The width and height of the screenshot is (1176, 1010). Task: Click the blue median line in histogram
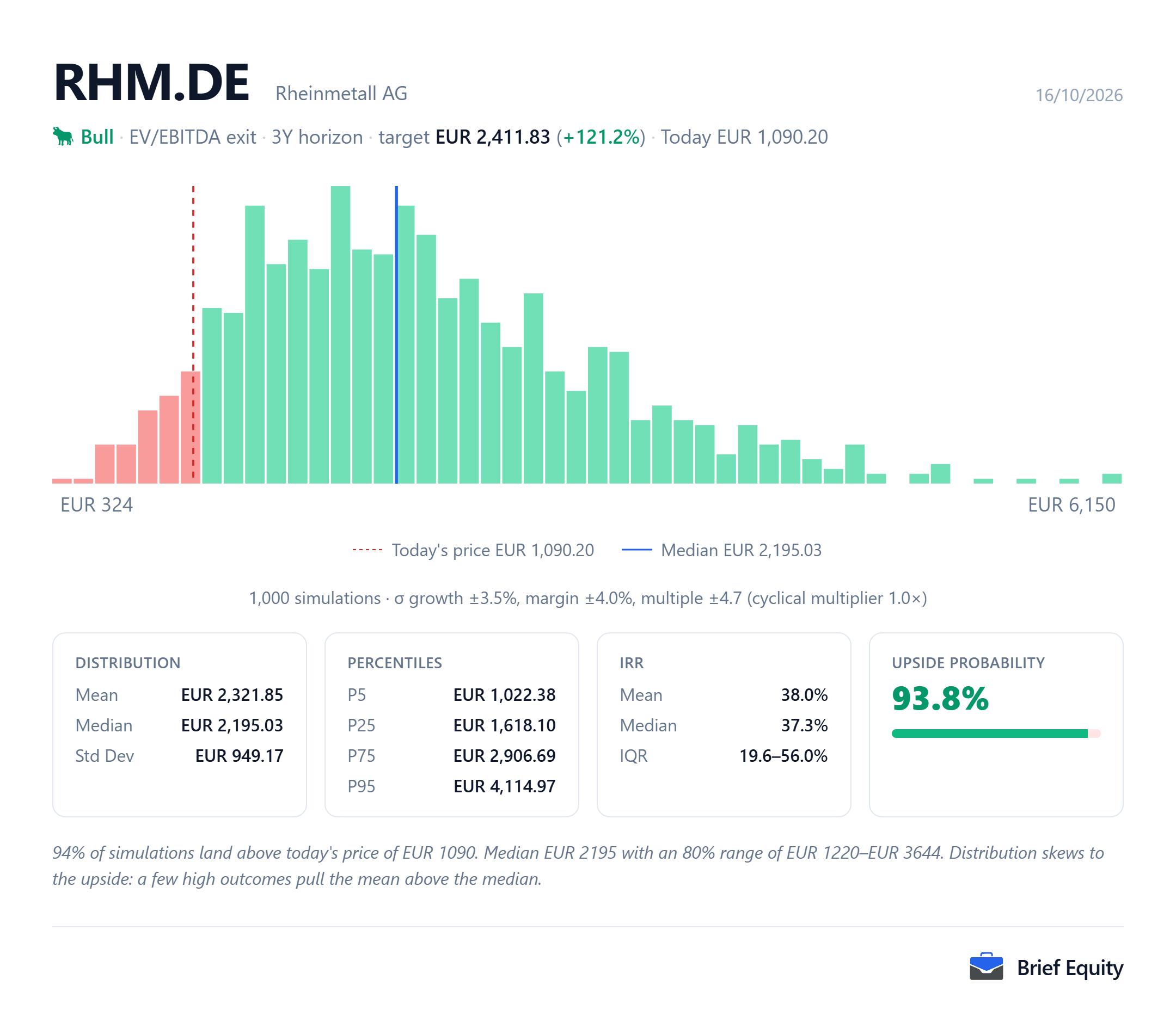tap(396, 335)
